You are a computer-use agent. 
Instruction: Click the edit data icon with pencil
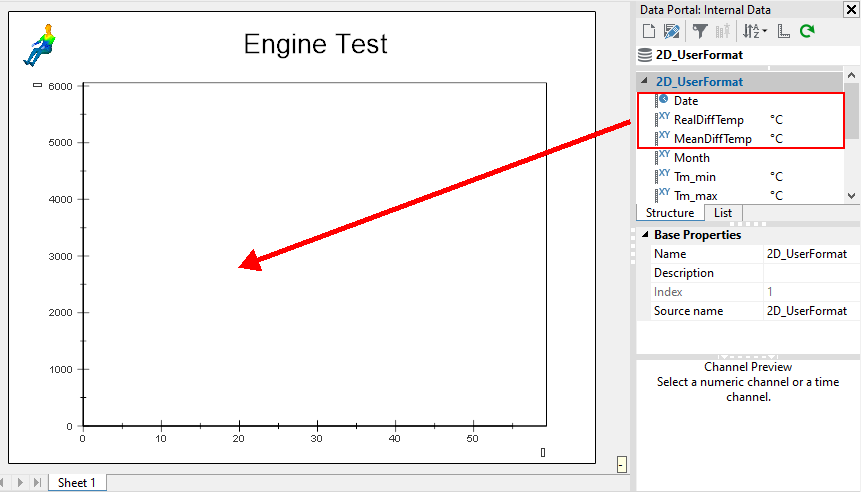point(672,32)
